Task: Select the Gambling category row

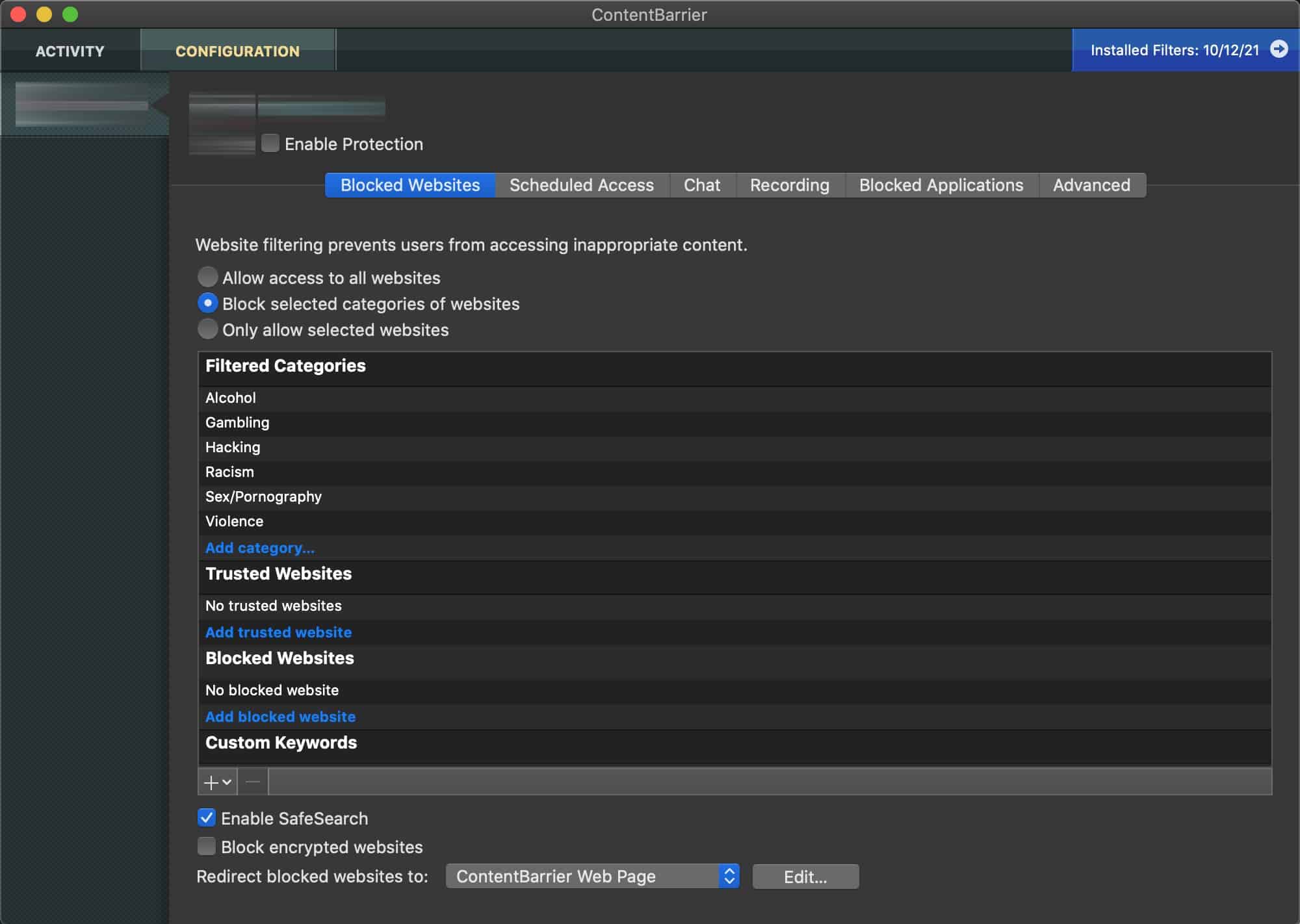Action: click(x=734, y=422)
